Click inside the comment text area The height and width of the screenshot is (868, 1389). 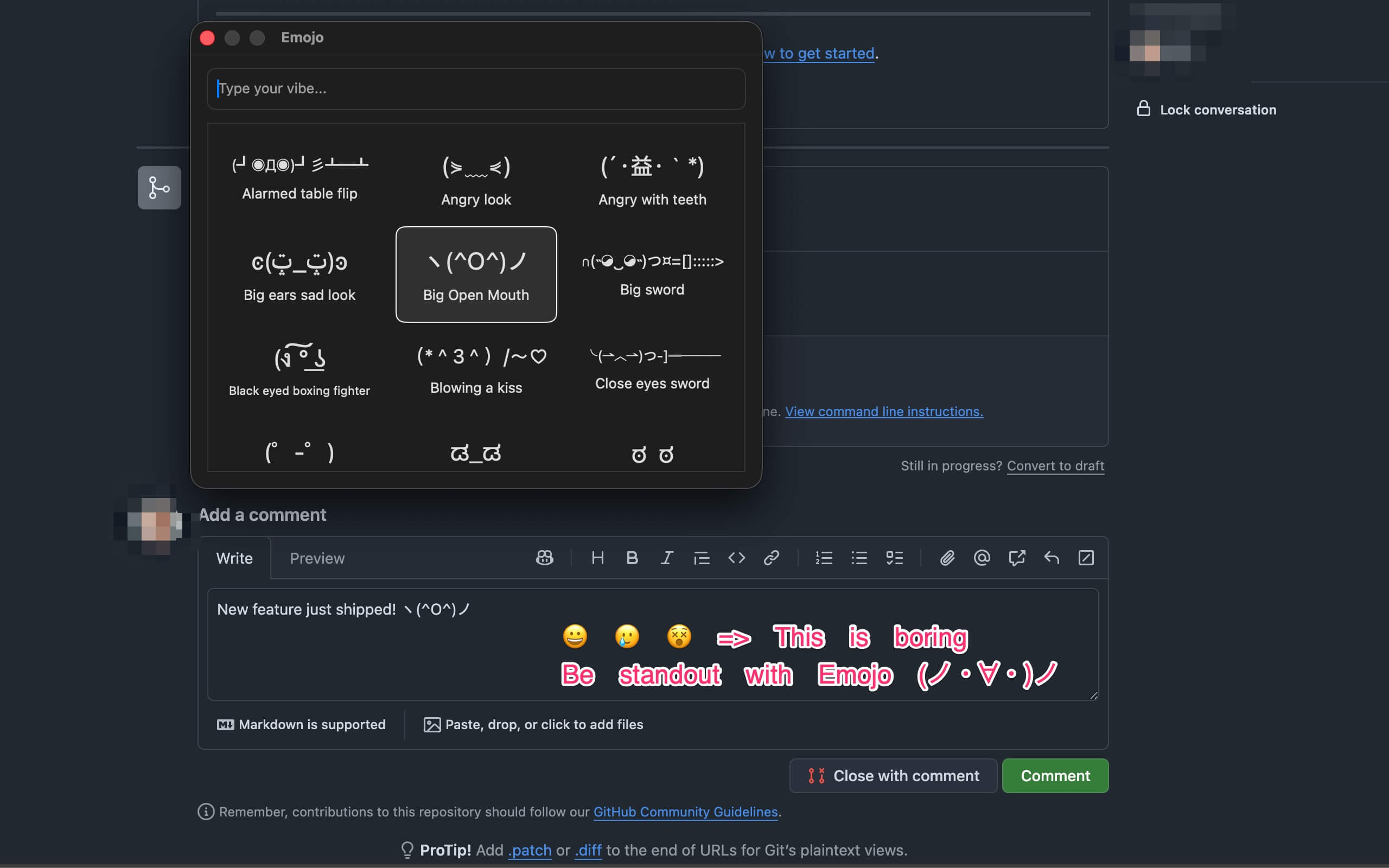pyautogui.click(x=653, y=644)
